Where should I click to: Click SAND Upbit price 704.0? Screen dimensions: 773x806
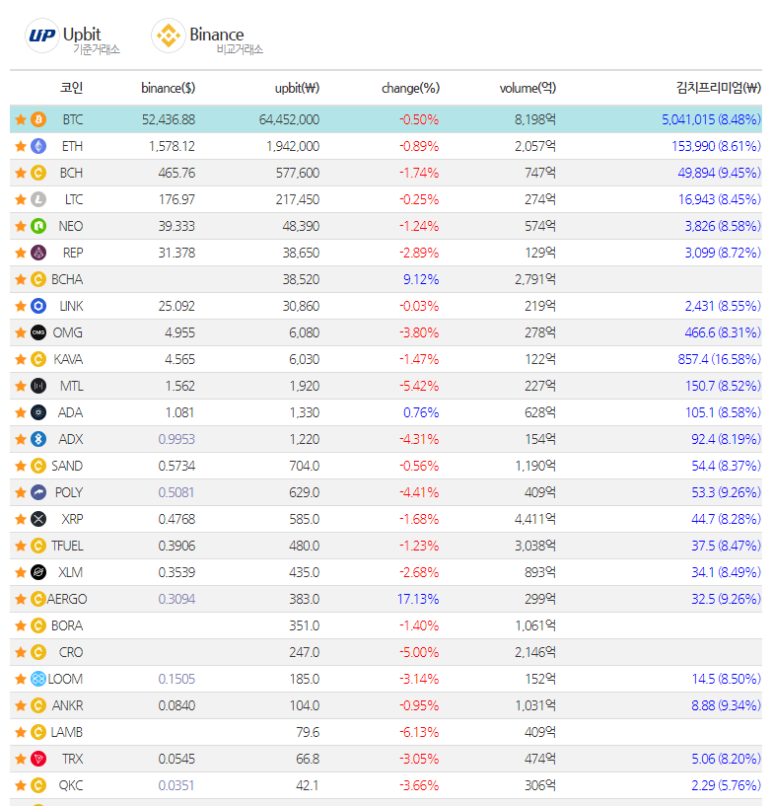click(x=304, y=466)
